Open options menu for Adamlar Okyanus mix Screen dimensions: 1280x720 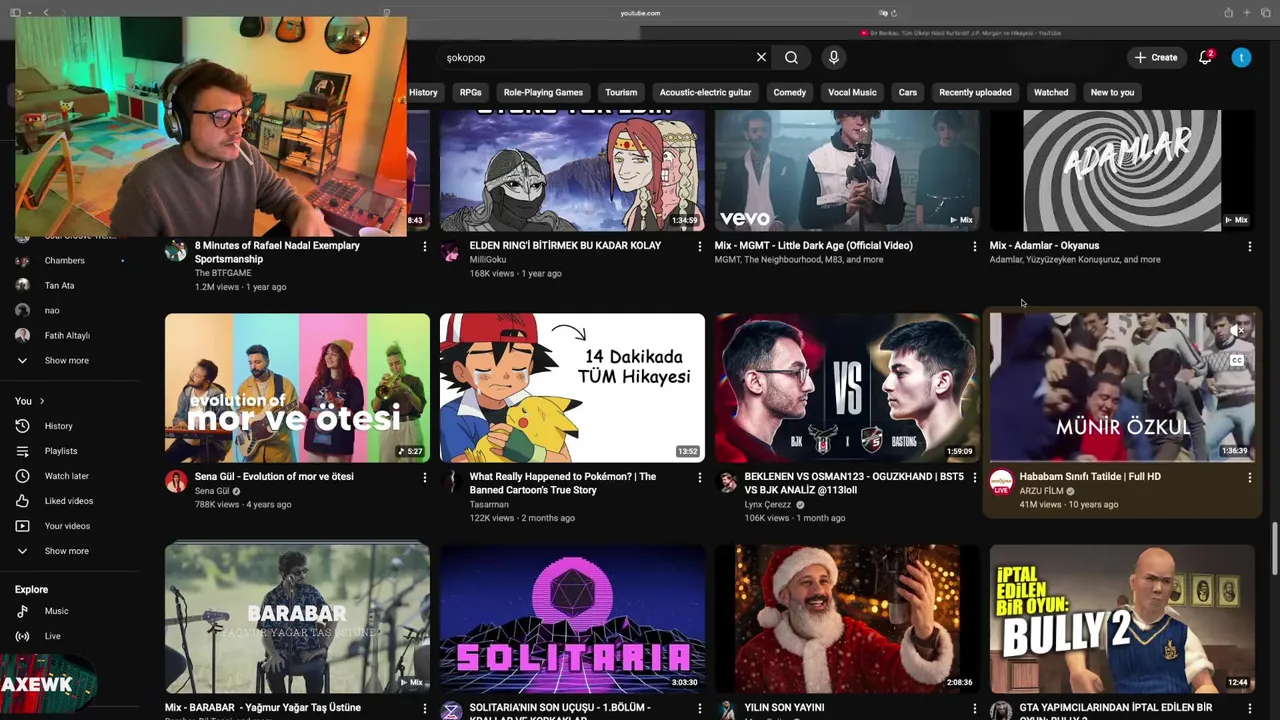pyautogui.click(x=1249, y=246)
